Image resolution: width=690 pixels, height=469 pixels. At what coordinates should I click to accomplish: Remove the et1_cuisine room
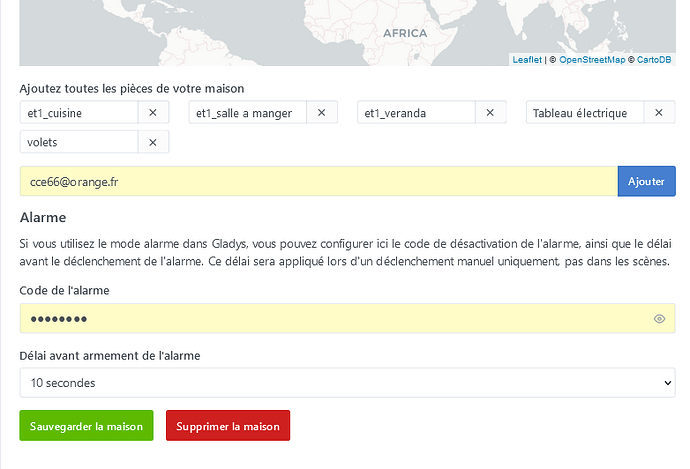click(153, 113)
